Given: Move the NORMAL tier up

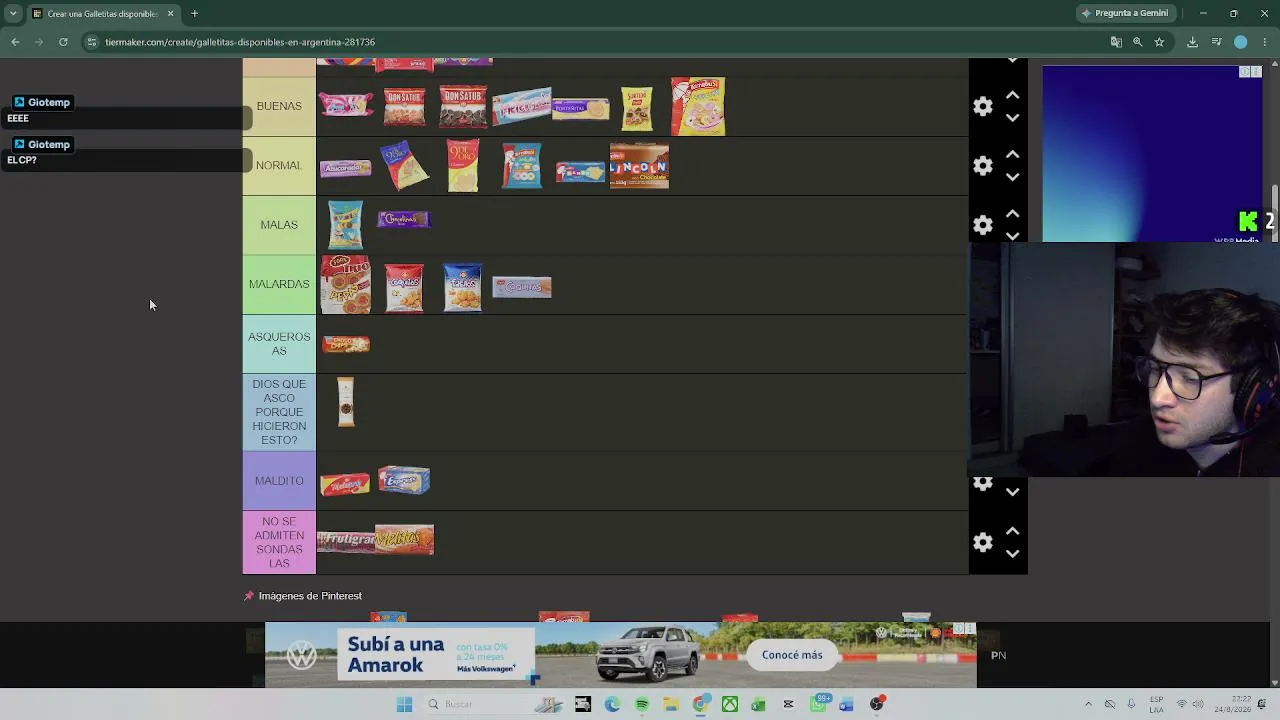Looking at the screenshot, I should tap(1012, 154).
